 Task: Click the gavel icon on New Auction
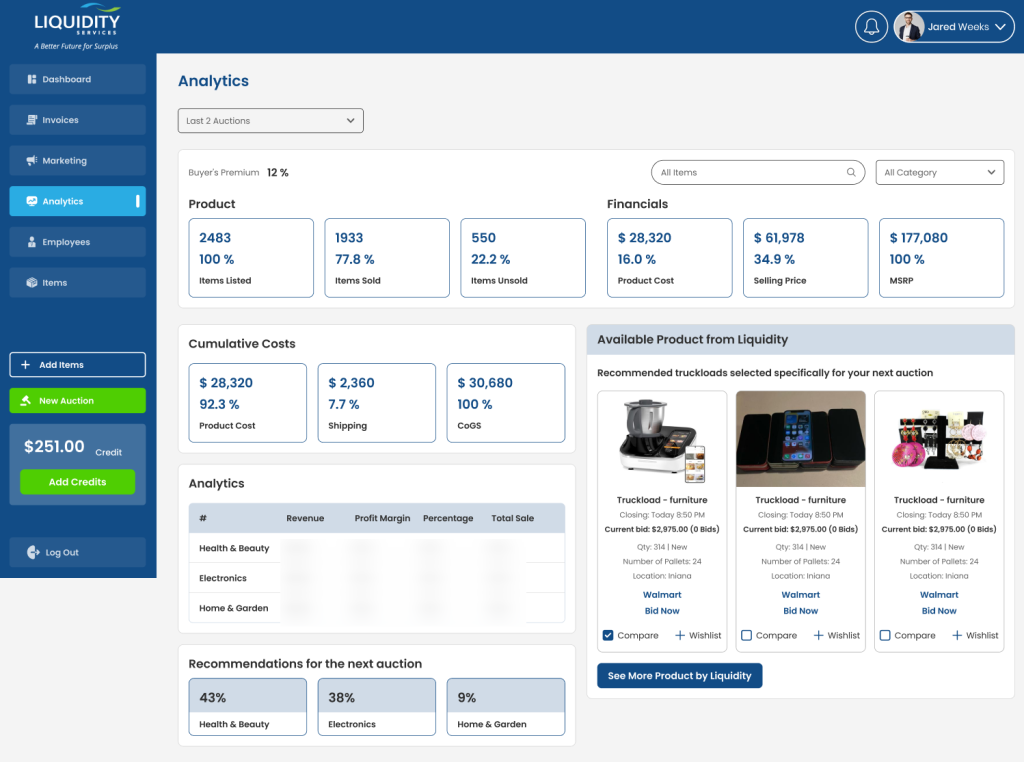coord(26,401)
